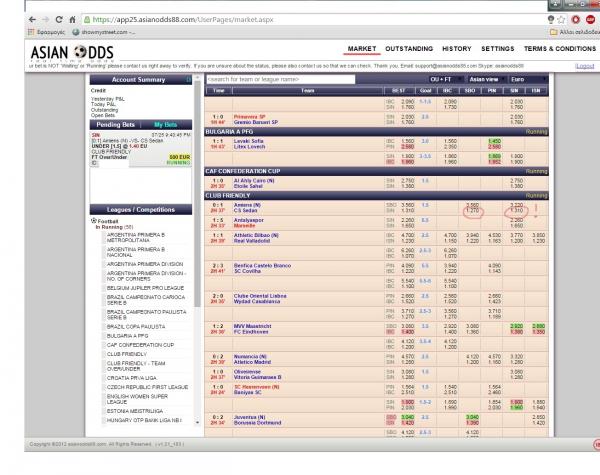Select BULGARIA A PFG in the league list
The image size is (600, 475).
(127, 336)
